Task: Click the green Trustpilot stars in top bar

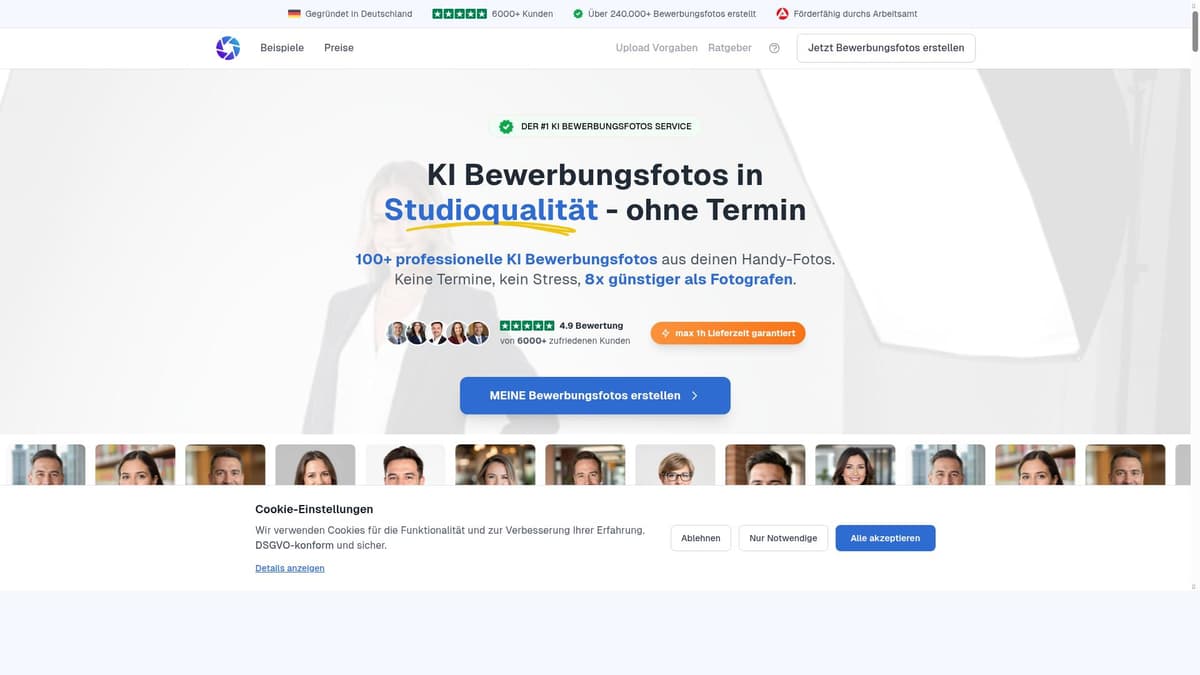Action: click(459, 14)
